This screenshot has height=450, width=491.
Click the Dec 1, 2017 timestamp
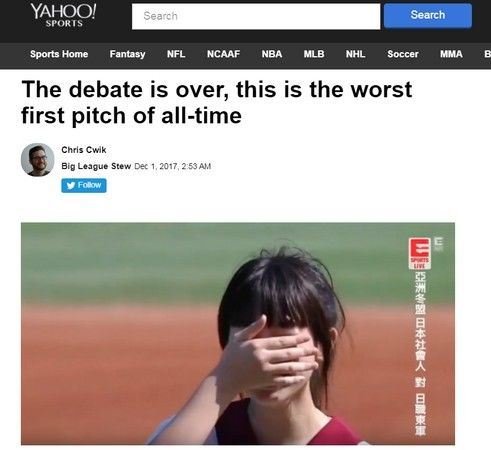click(173, 166)
